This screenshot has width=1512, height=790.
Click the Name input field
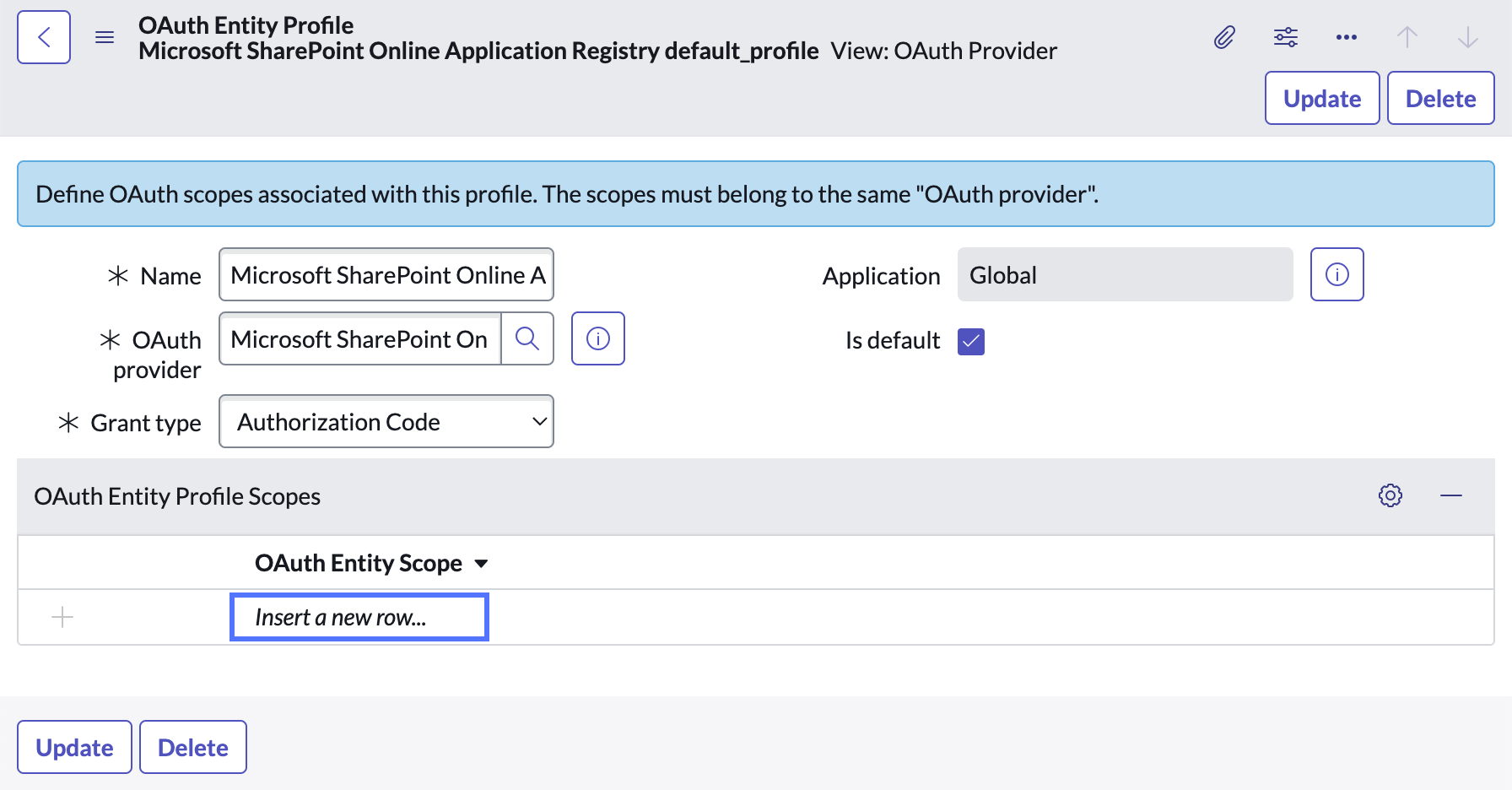click(x=386, y=274)
